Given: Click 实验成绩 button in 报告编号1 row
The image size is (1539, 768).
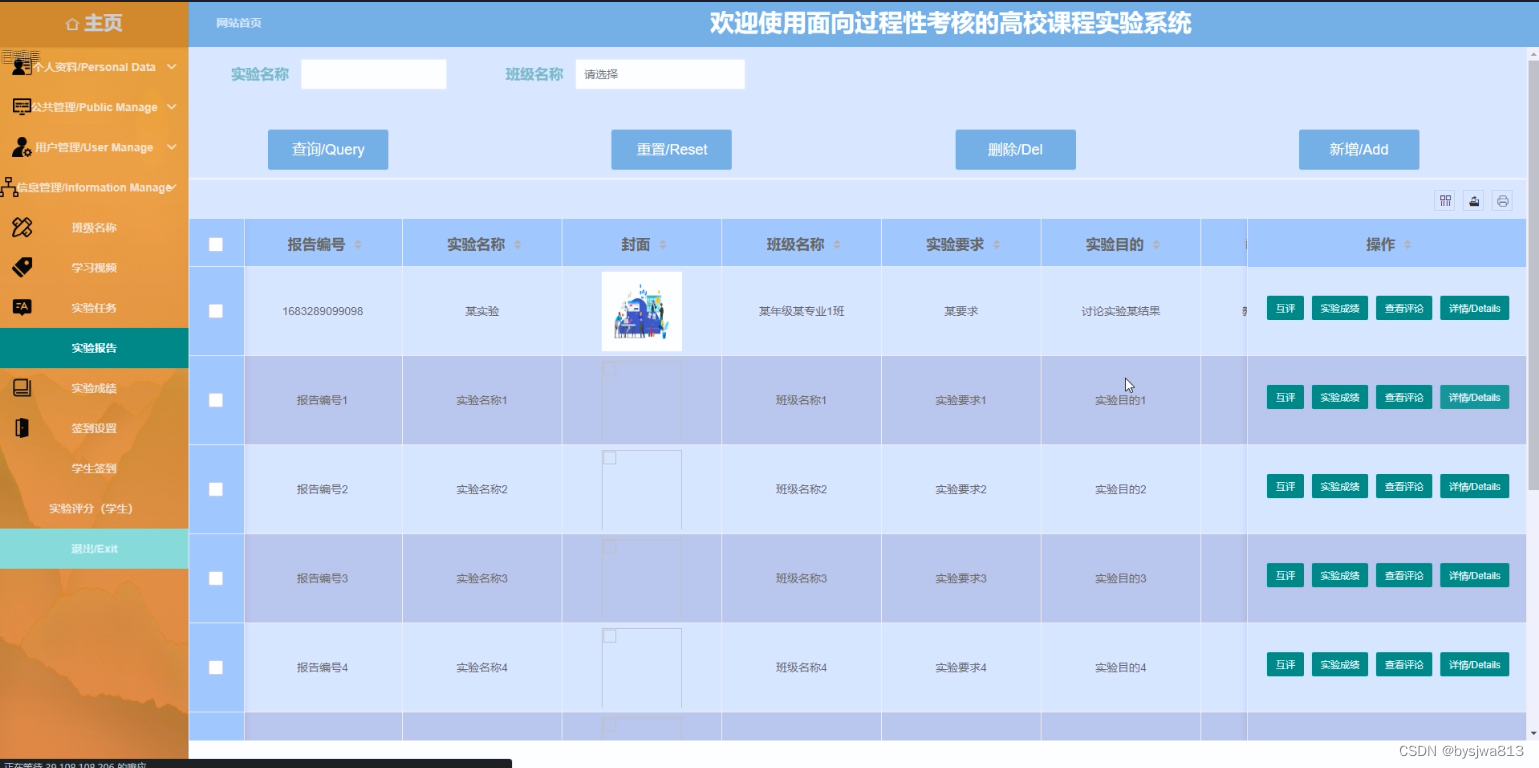Looking at the screenshot, I should pos(1340,397).
